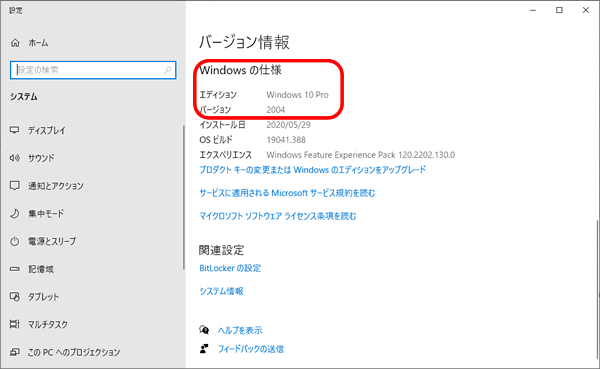The width and height of the screenshot is (600, 369).
Task: Click the エディション label
Action: [x=218, y=95]
